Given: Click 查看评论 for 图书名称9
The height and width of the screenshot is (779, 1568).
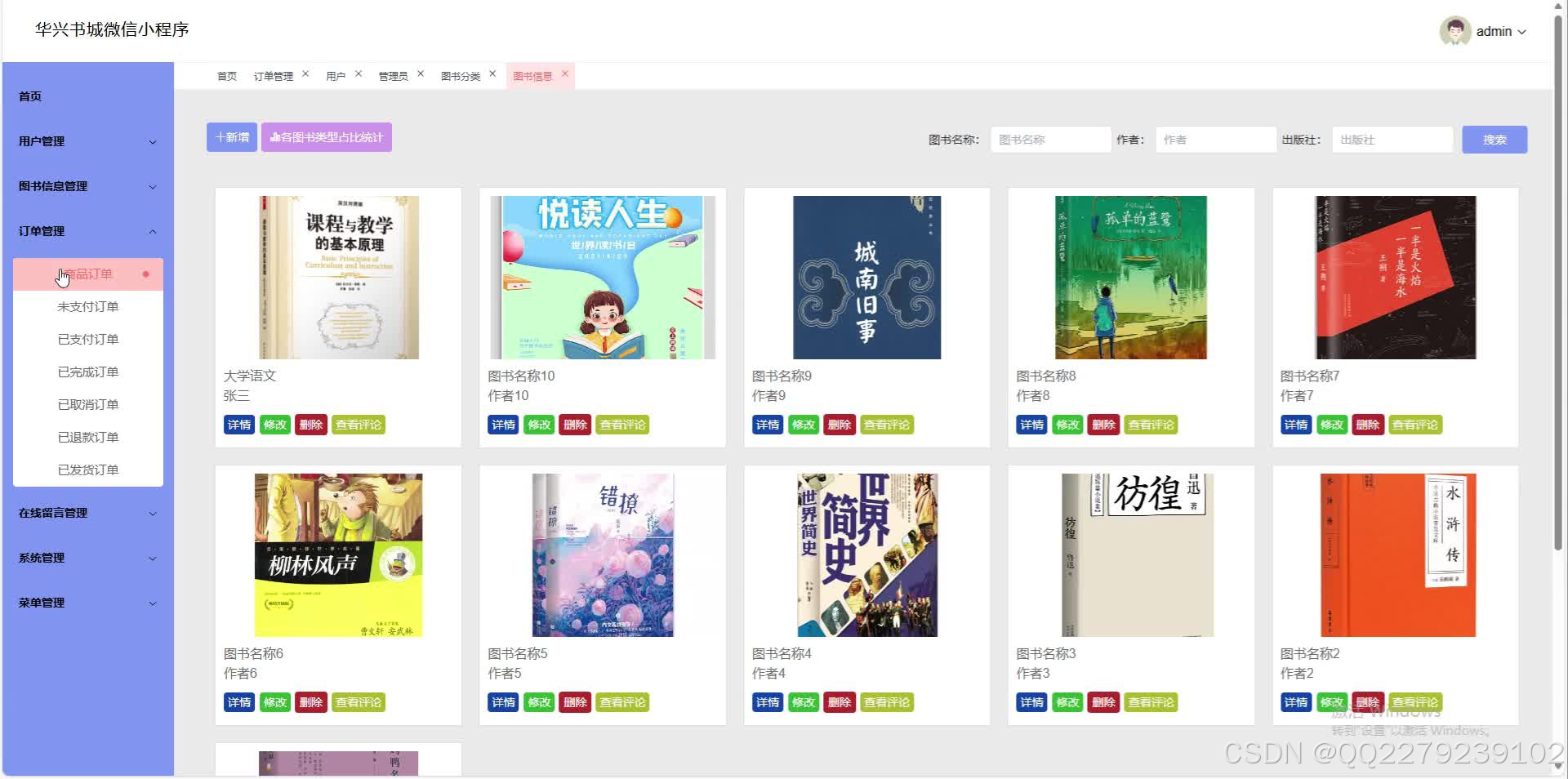Looking at the screenshot, I should pyautogui.click(x=887, y=425).
